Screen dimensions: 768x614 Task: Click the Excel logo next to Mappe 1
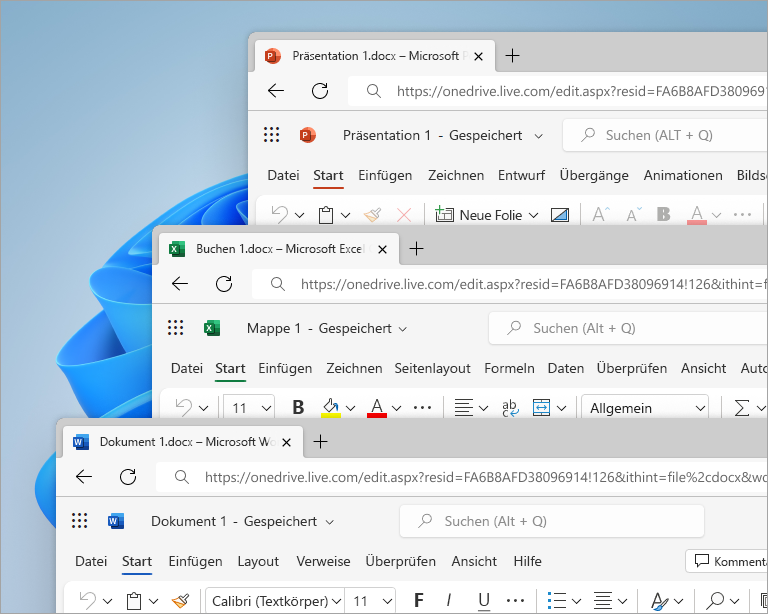click(212, 328)
